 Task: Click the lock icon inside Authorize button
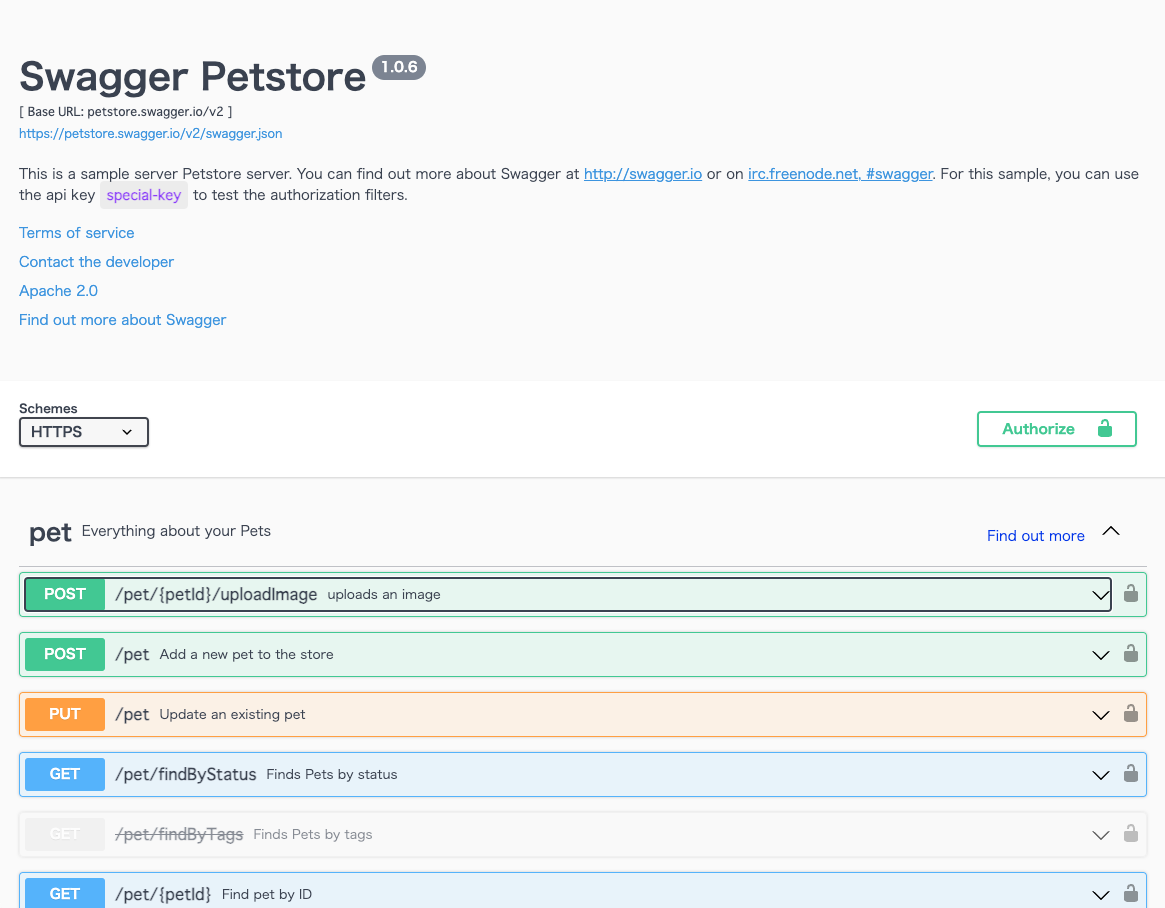[x=1105, y=429]
